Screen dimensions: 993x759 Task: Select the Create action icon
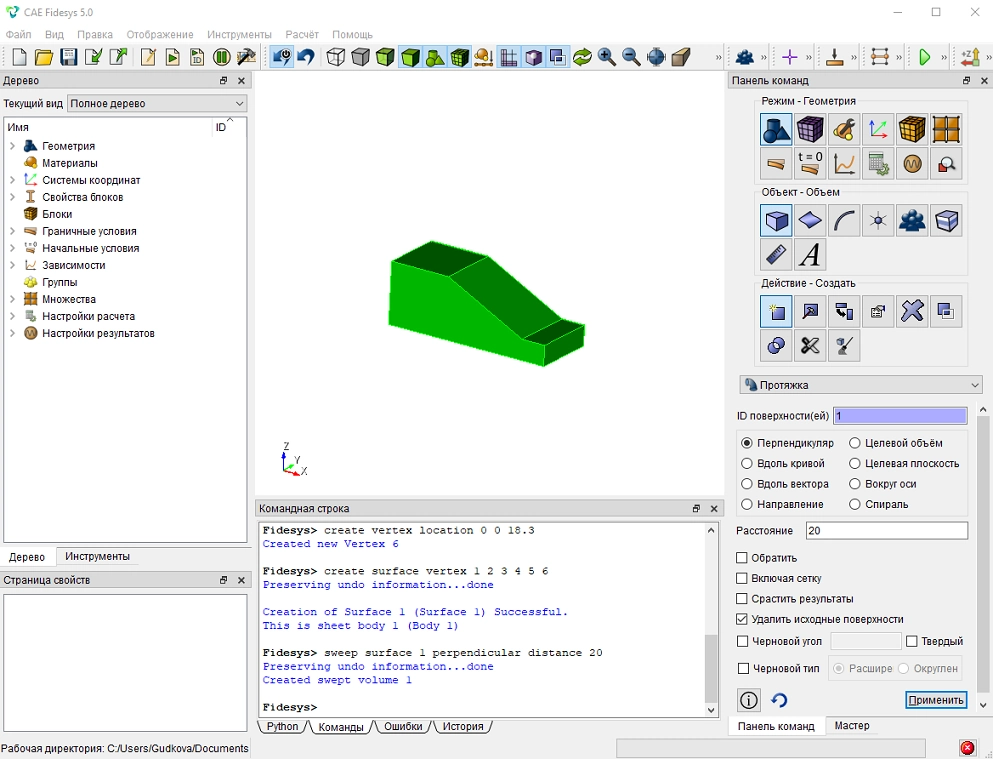tap(776, 311)
